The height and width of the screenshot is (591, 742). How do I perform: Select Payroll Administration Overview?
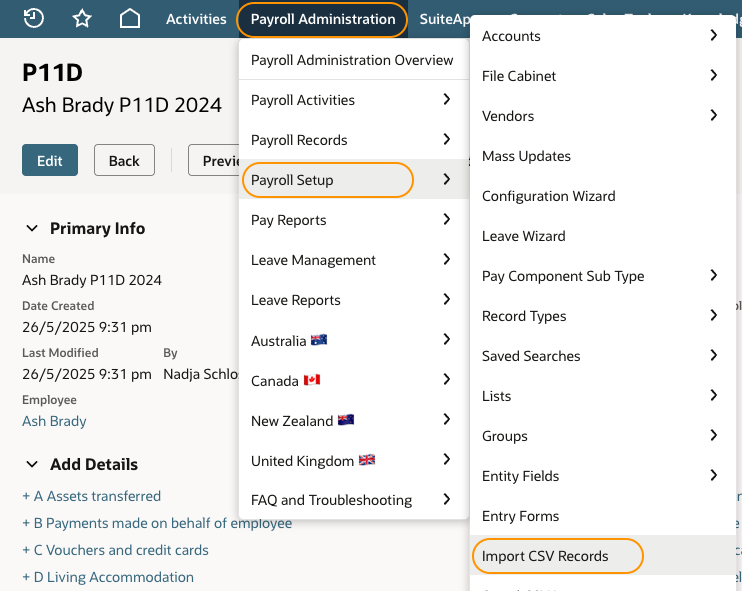[352, 60]
